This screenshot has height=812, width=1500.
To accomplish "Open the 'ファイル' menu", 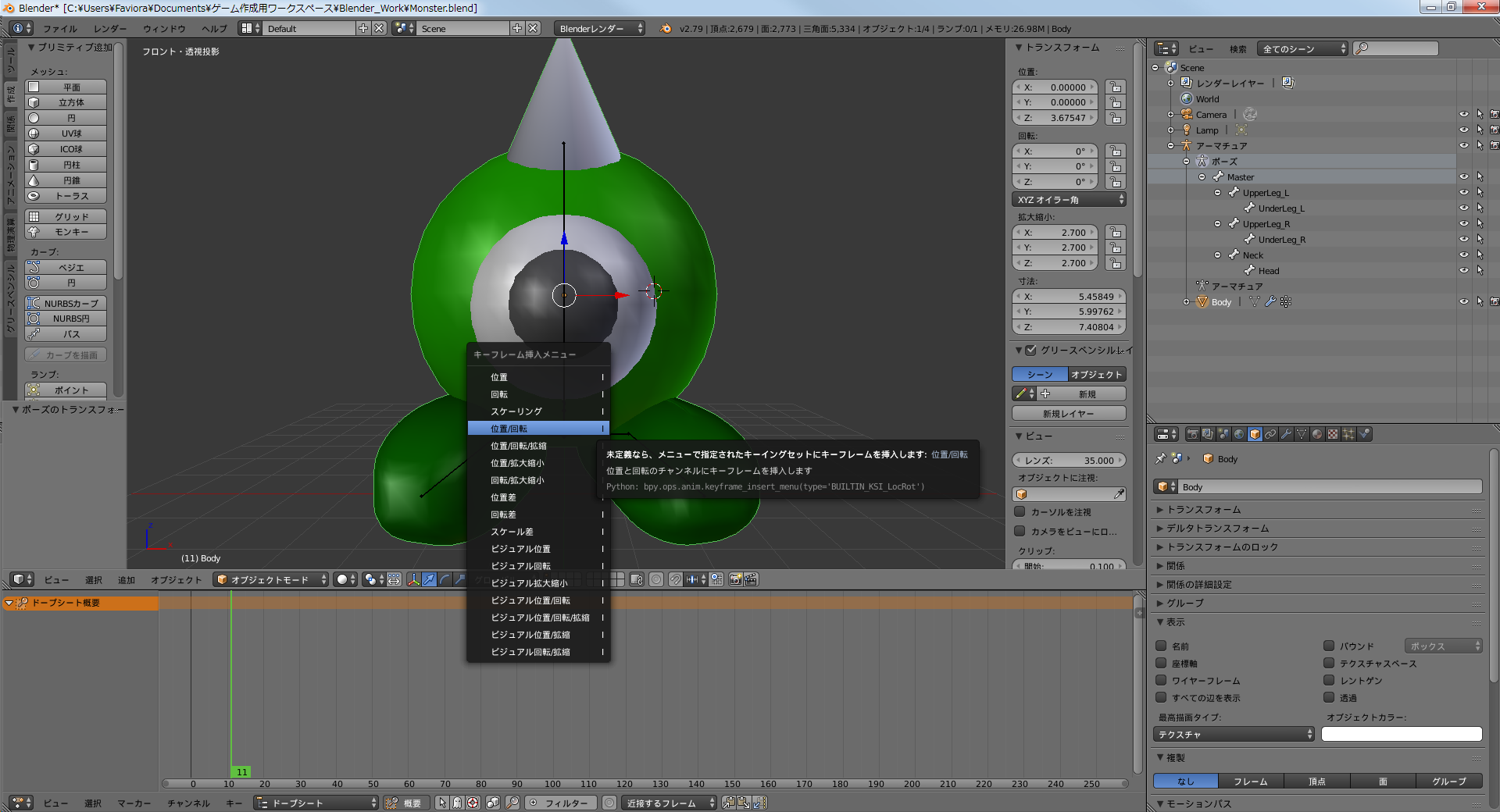I will [x=59, y=29].
